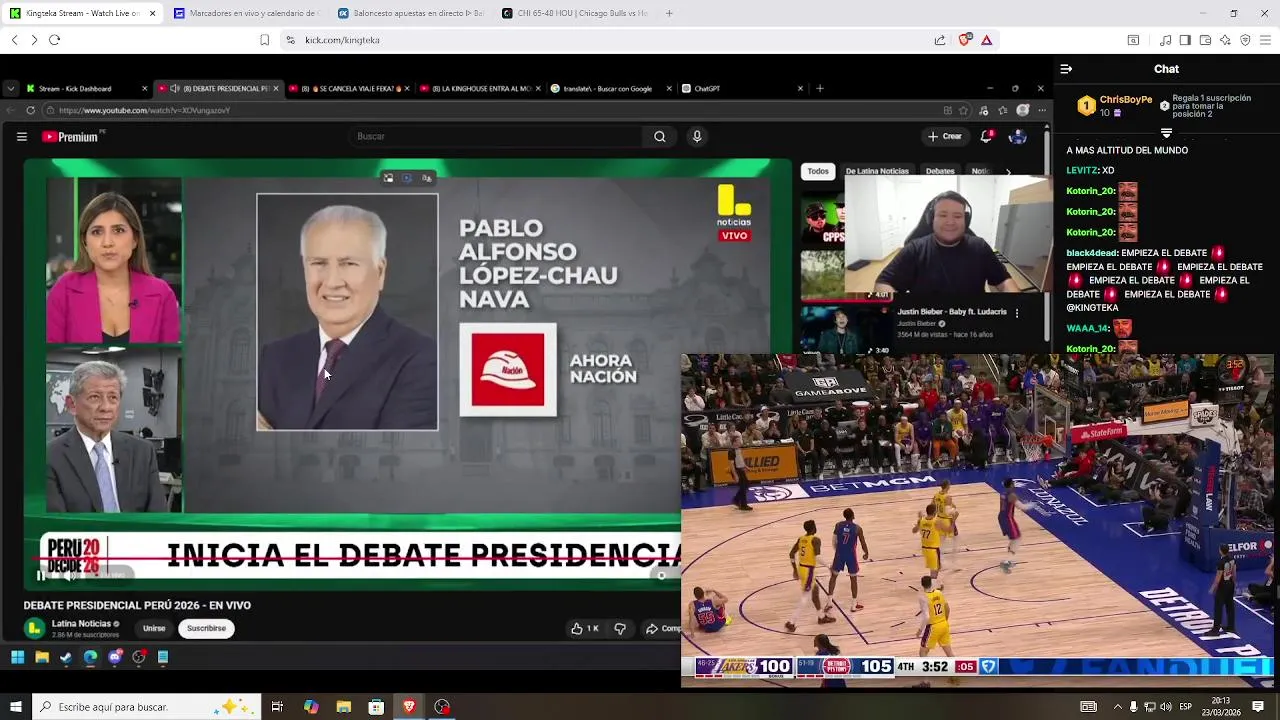This screenshot has width=1280, height=720.
Task: Open Windows notification center
Action: 1258,707
